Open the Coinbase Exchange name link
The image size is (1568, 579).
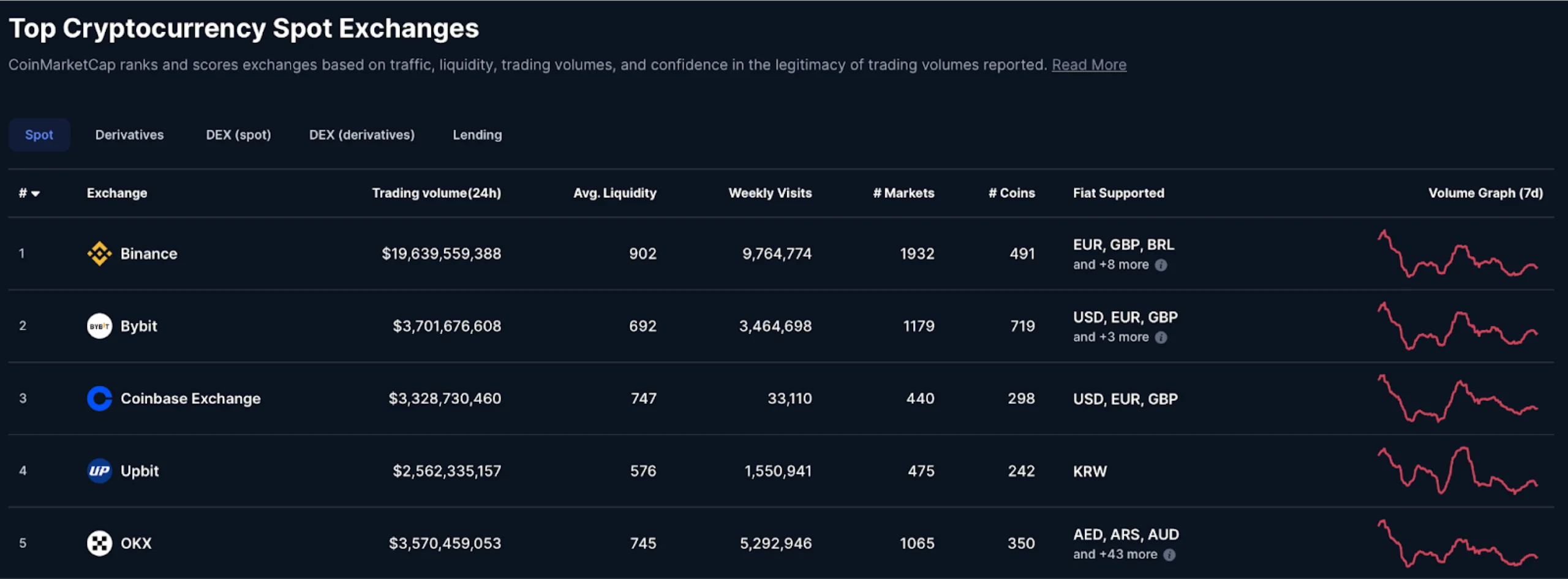pos(190,398)
